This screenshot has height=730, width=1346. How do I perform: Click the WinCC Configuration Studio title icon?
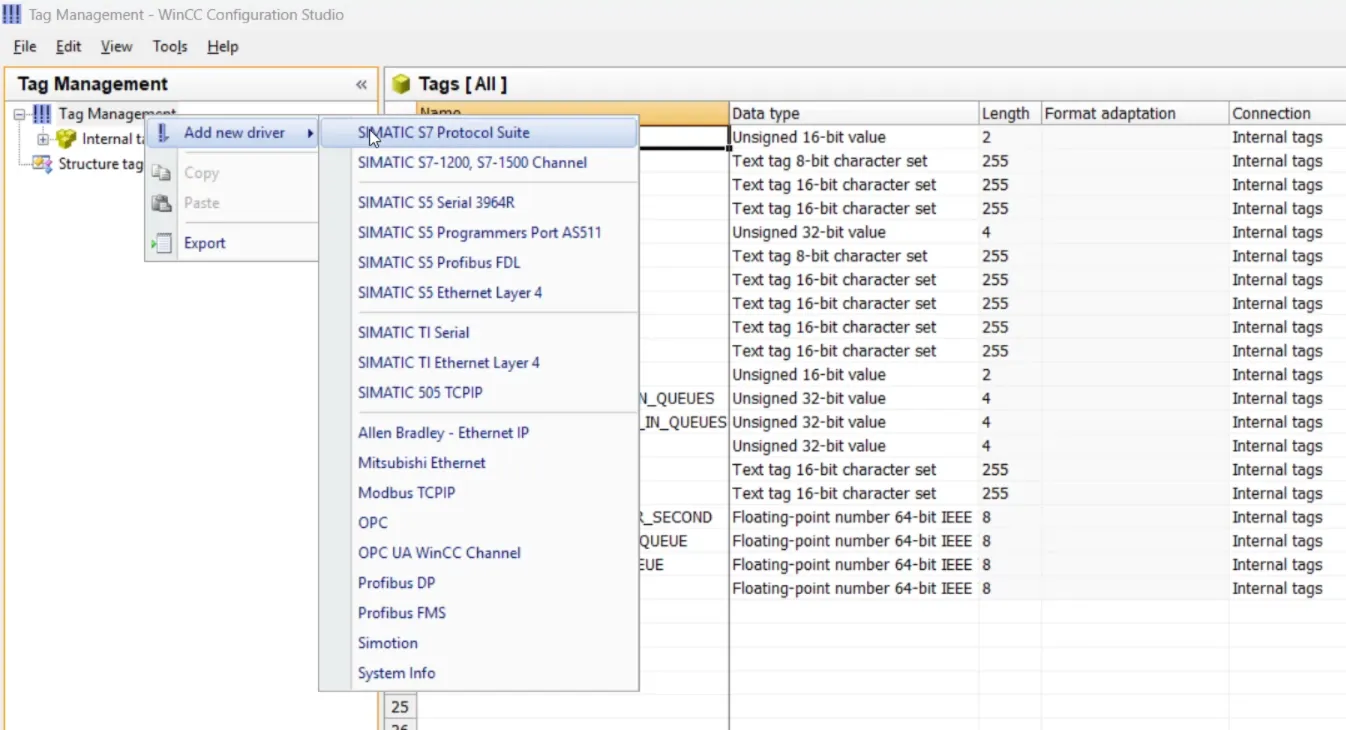coord(12,15)
